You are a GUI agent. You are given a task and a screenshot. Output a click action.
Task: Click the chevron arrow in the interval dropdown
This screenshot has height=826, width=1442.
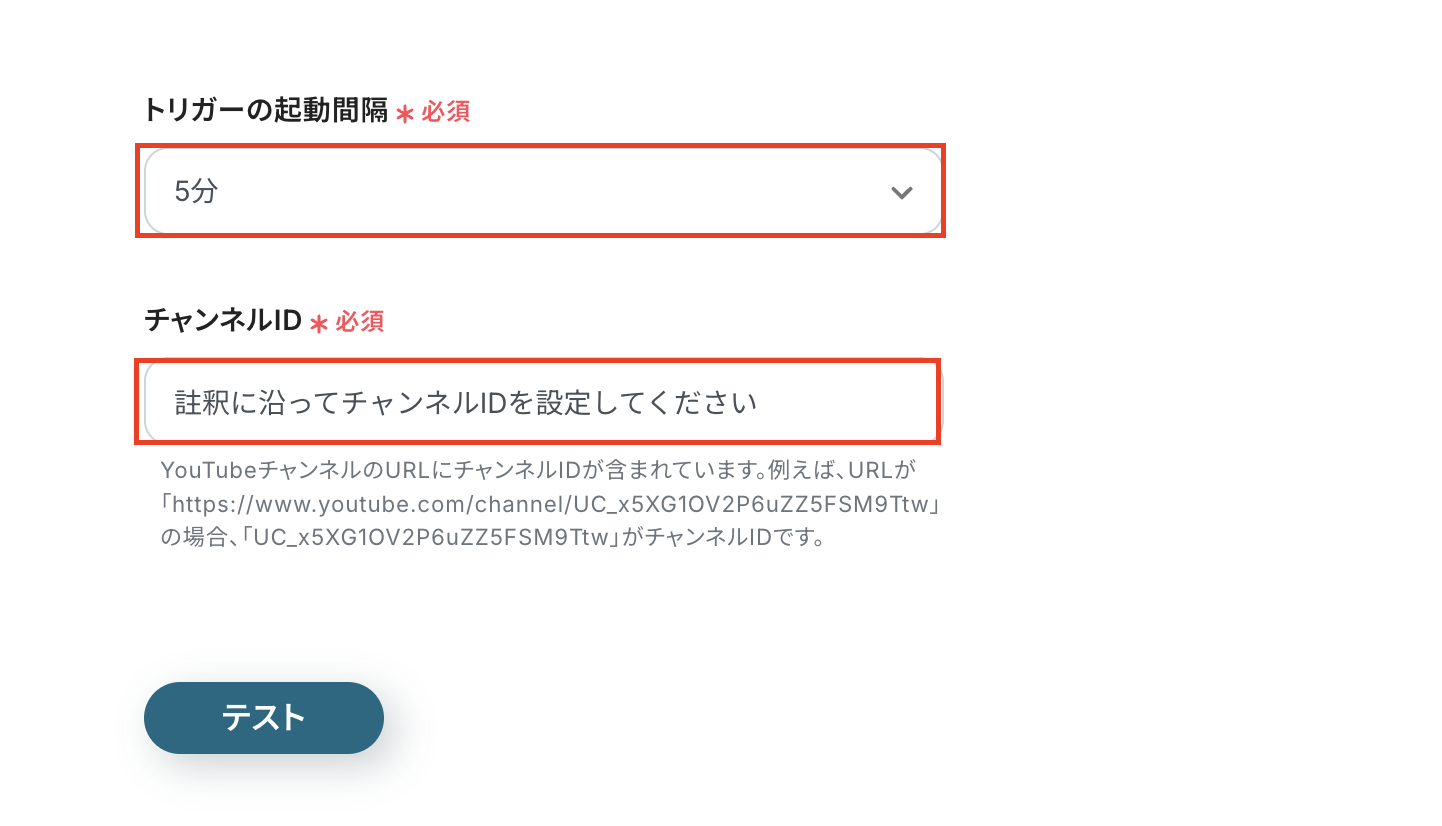[902, 193]
